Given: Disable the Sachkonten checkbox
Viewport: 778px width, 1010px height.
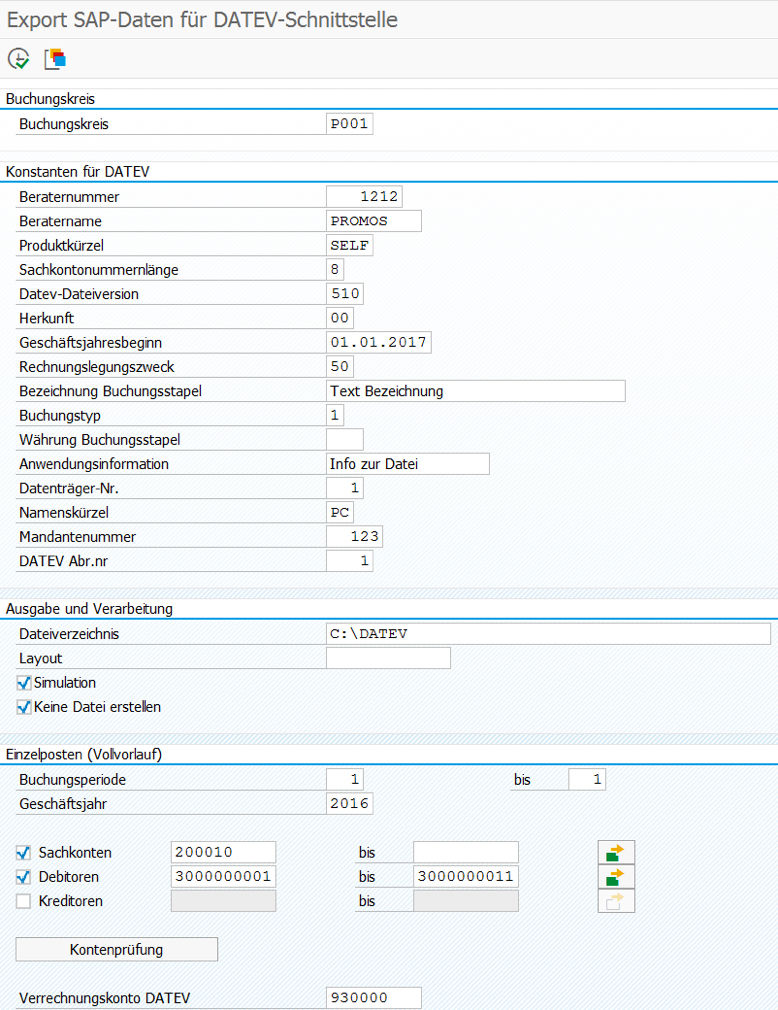Looking at the screenshot, I should tap(23, 853).
